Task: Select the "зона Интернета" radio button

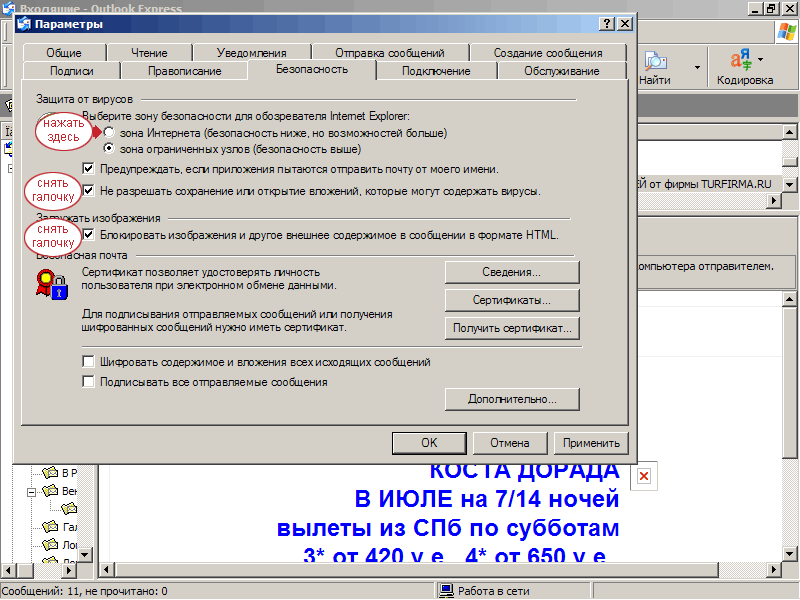Action: click(109, 132)
